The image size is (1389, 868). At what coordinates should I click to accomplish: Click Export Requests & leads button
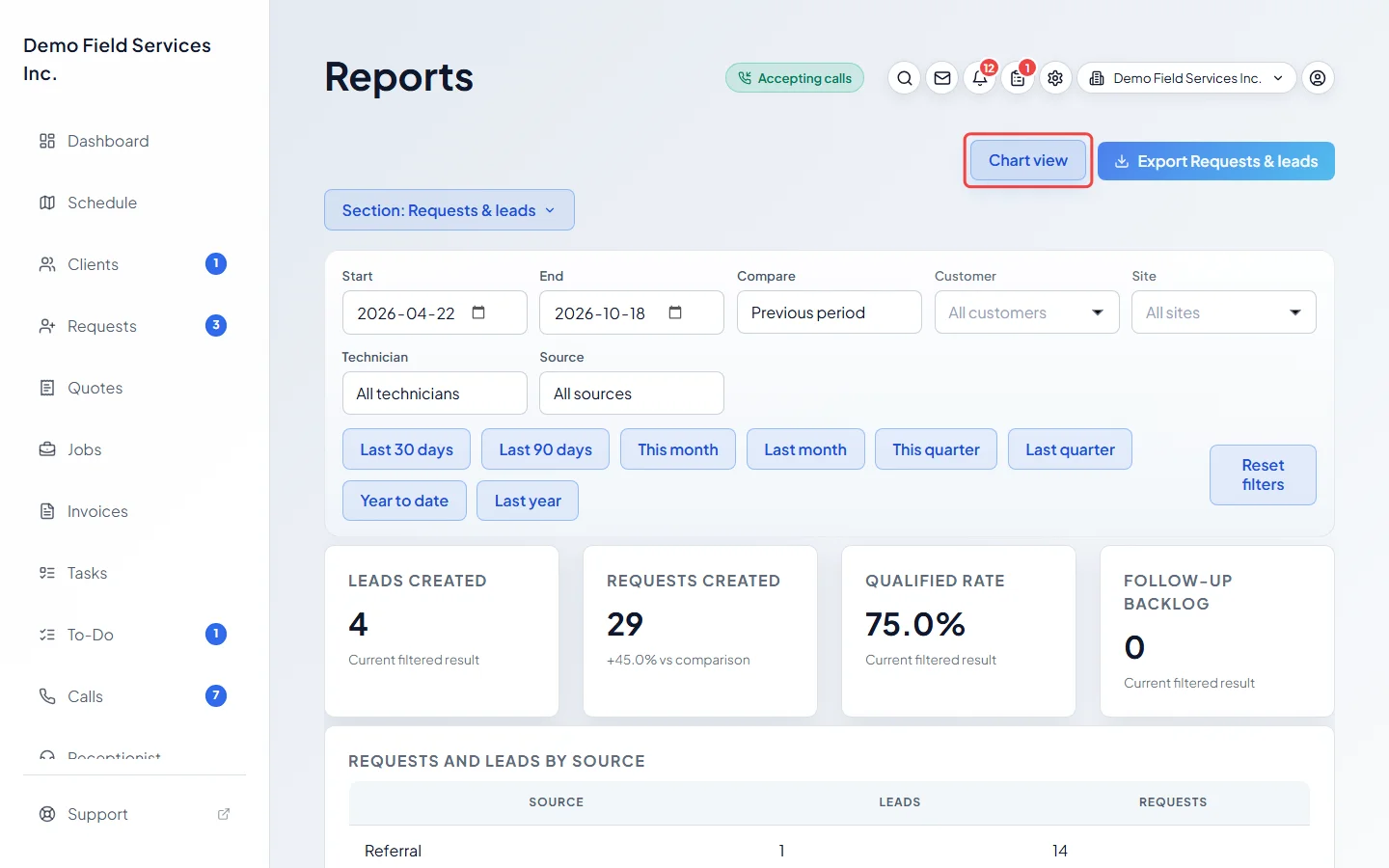[x=1216, y=161]
